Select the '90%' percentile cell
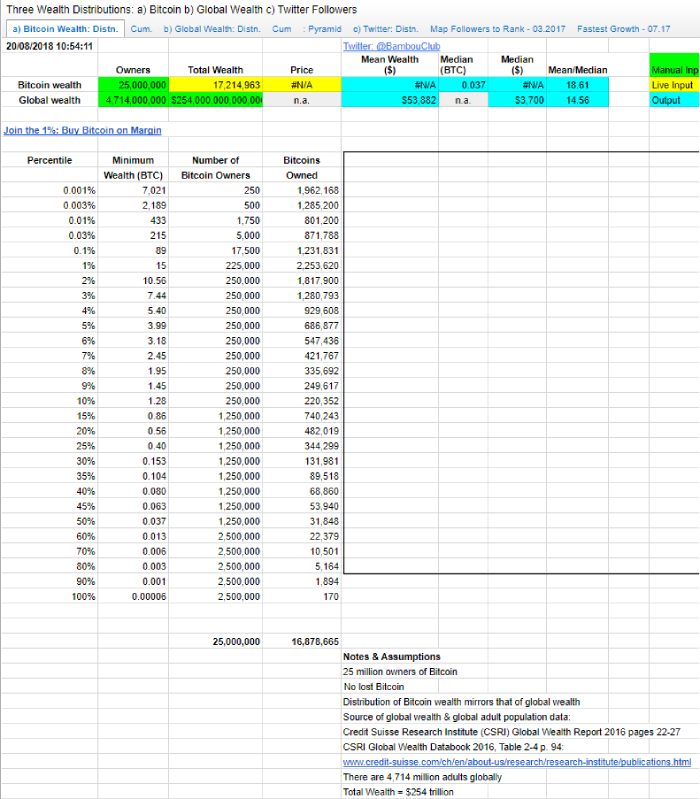 (x=49, y=582)
